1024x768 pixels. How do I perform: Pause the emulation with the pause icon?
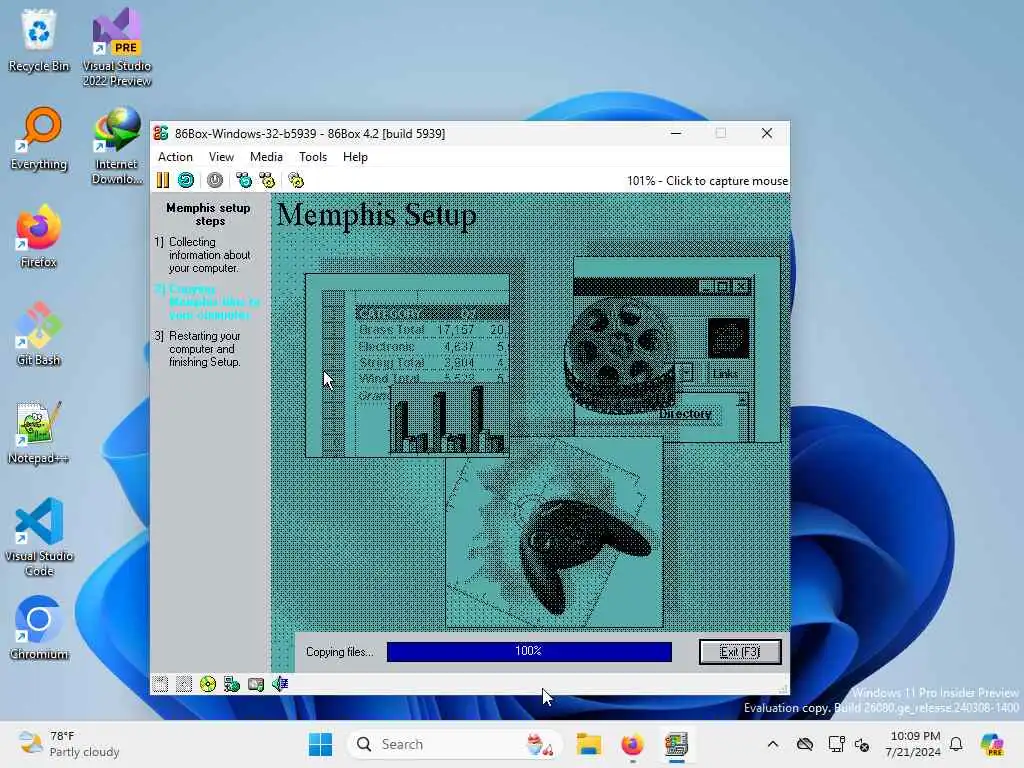[163, 180]
